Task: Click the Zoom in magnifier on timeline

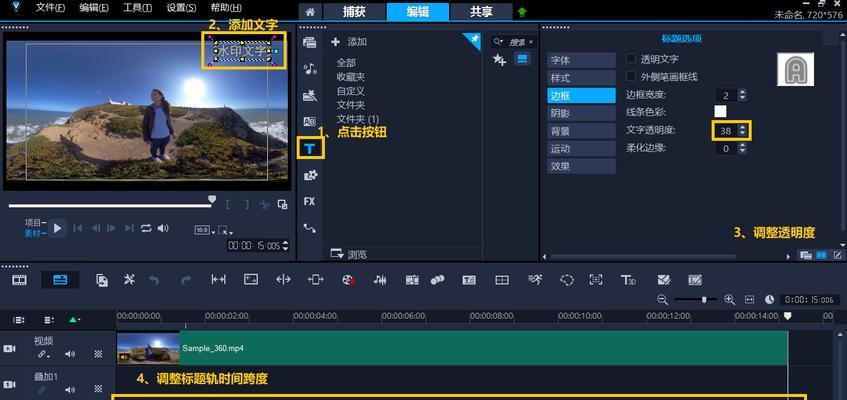Action: click(729, 299)
